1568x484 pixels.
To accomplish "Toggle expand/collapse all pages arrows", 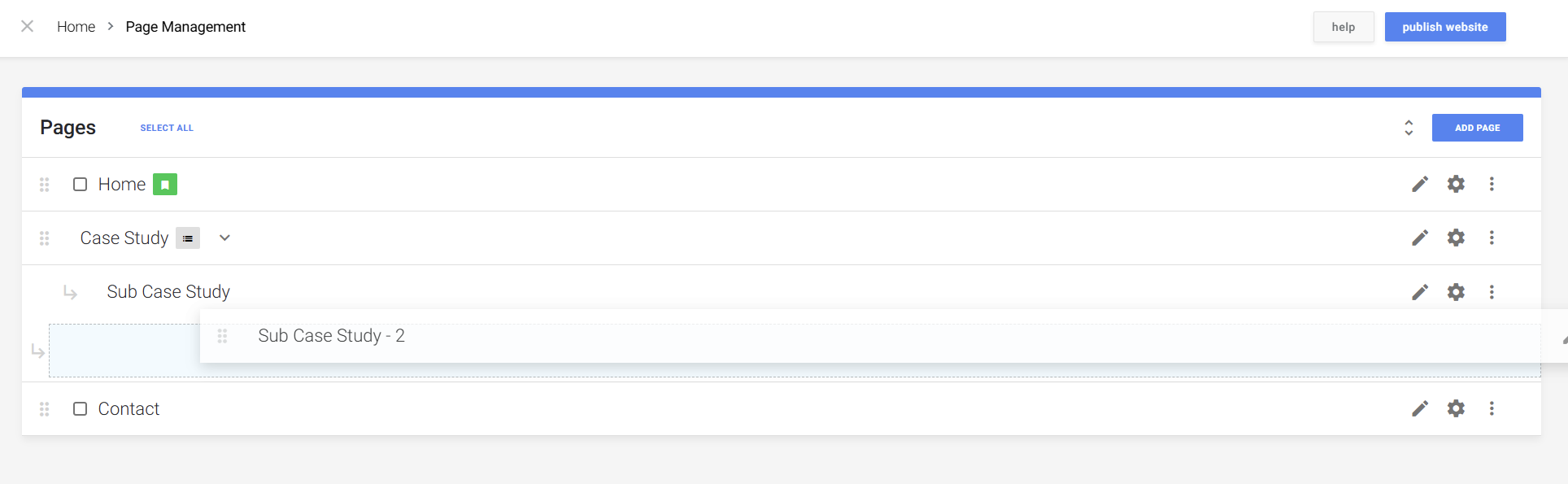I will [1409, 128].
